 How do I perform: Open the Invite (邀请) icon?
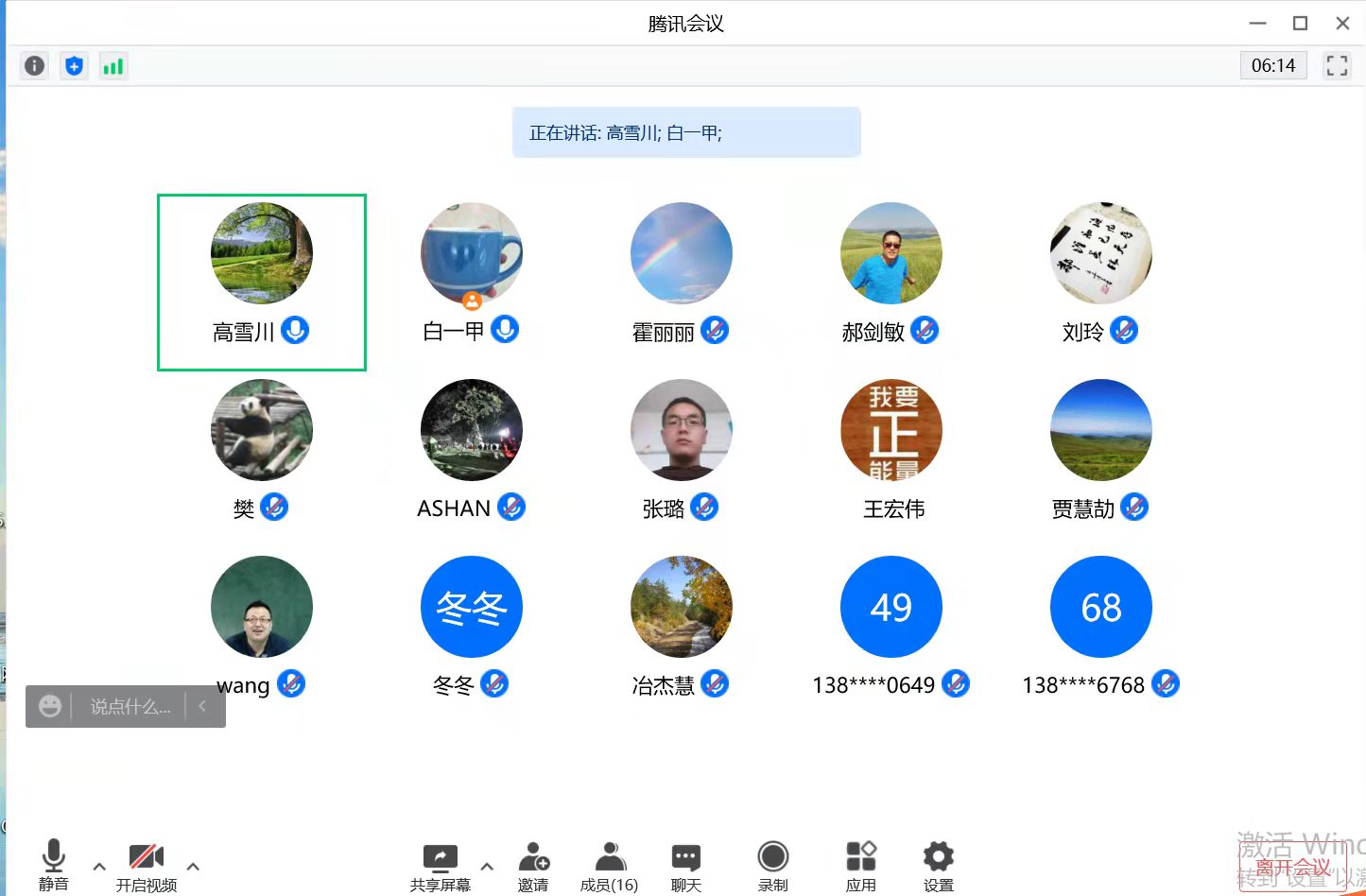point(533,866)
